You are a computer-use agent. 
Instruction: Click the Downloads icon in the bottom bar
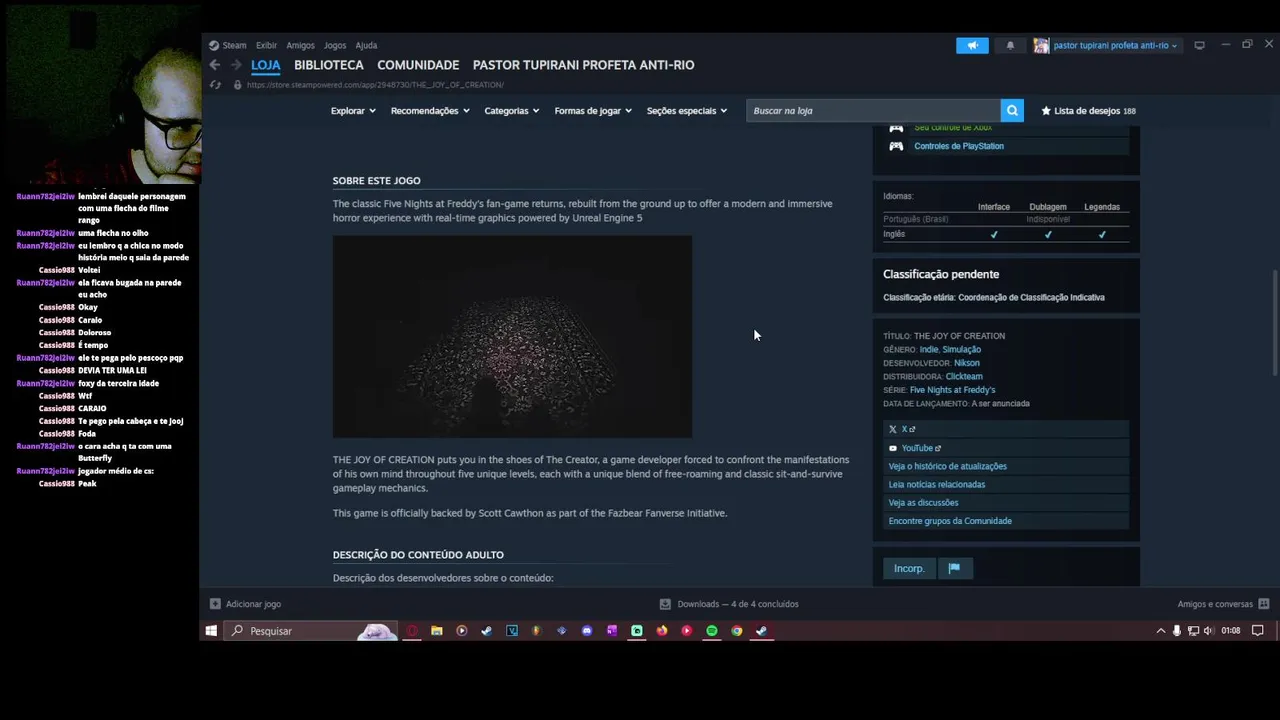(665, 604)
